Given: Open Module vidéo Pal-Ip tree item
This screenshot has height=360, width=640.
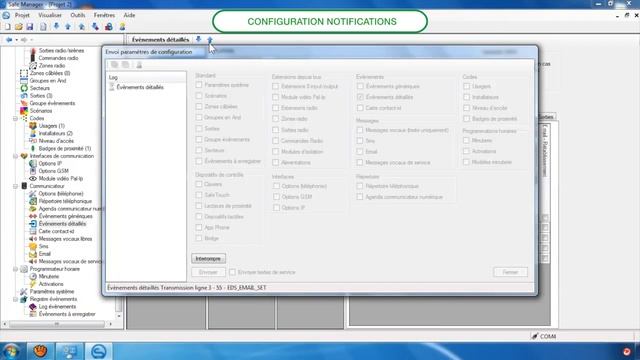Looking at the screenshot, I should click(60, 178).
